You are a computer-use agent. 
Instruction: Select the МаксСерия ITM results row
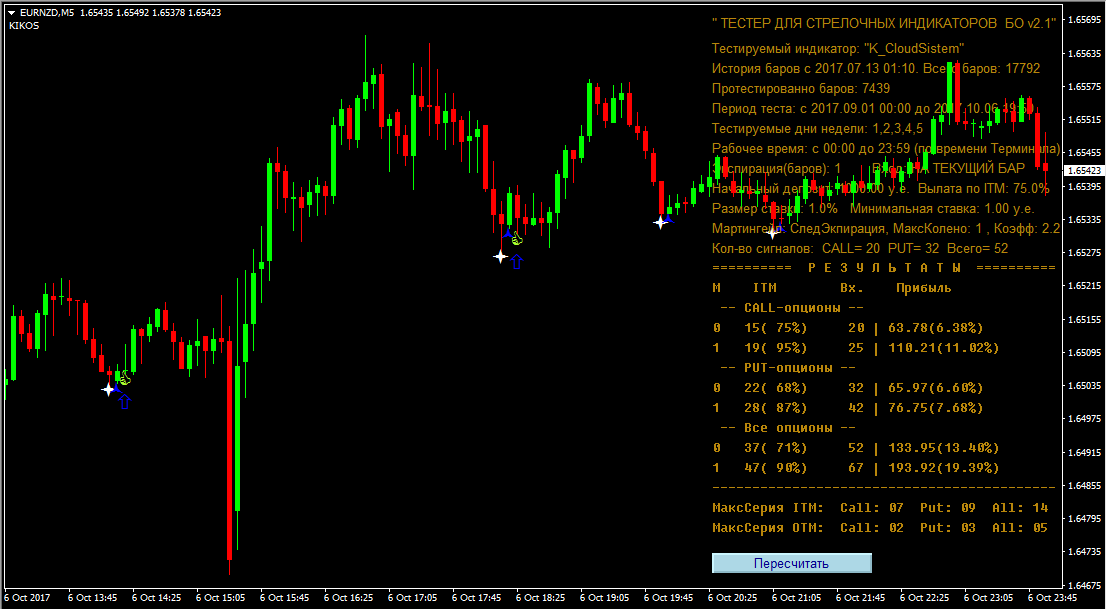(880, 508)
